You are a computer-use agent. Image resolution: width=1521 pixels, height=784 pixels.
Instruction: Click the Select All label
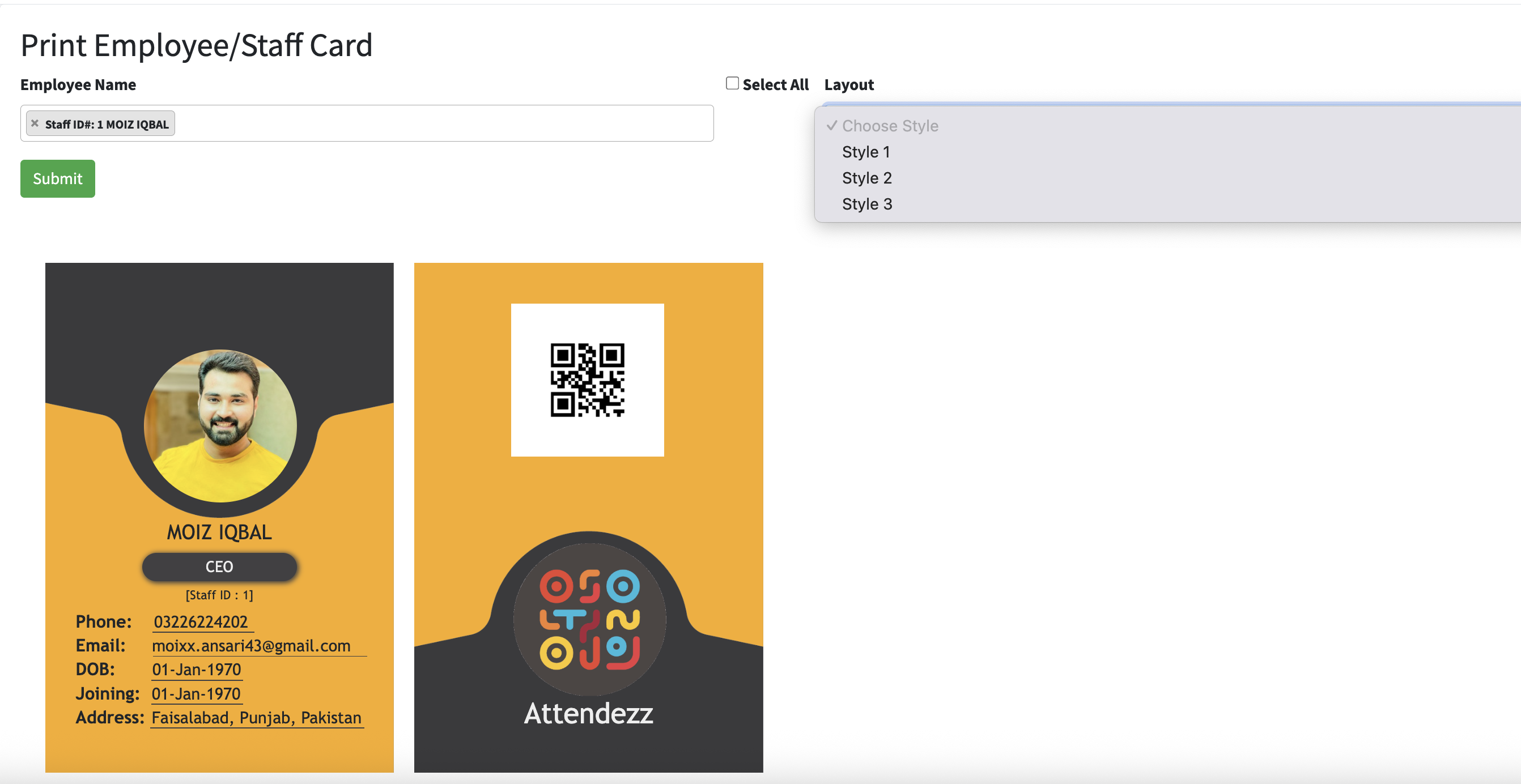[x=775, y=84]
